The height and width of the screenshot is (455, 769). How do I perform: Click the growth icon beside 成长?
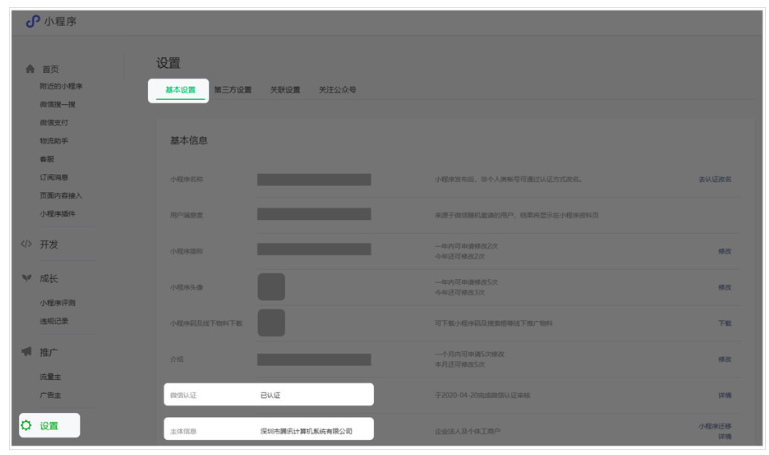coord(27,278)
